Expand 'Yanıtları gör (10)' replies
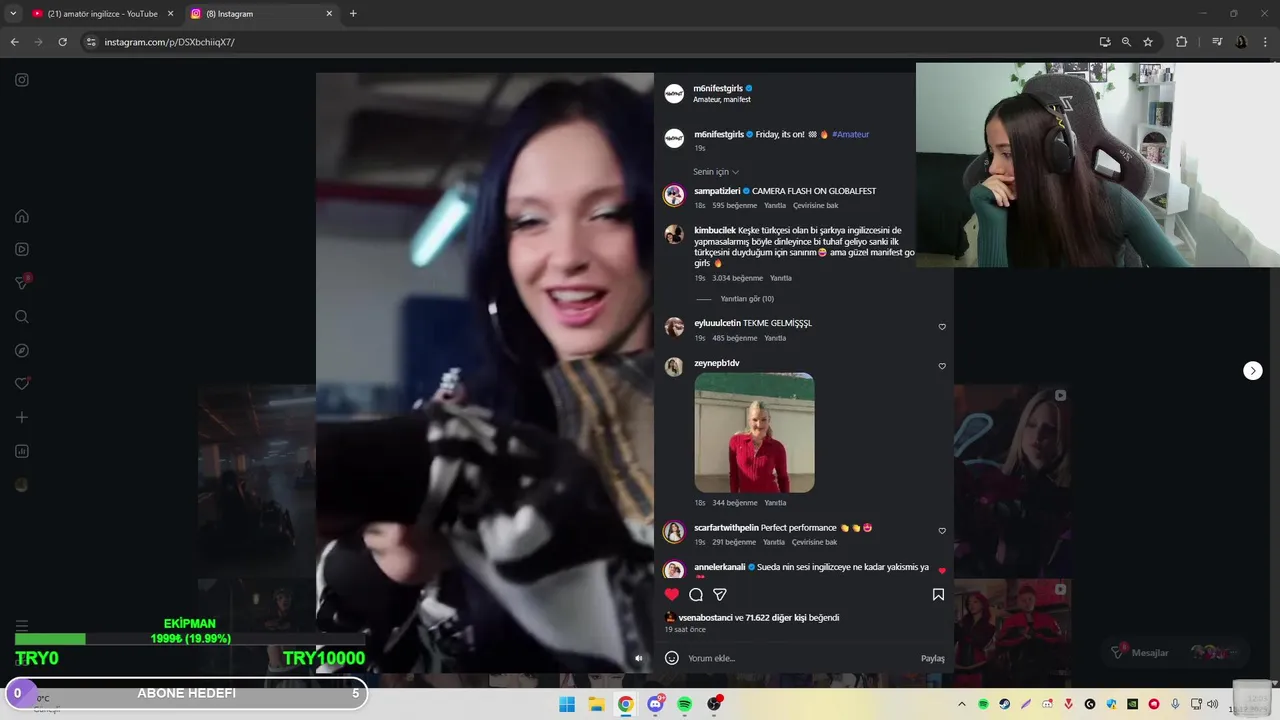This screenshot has width=1280, height=720. (747, 299)
